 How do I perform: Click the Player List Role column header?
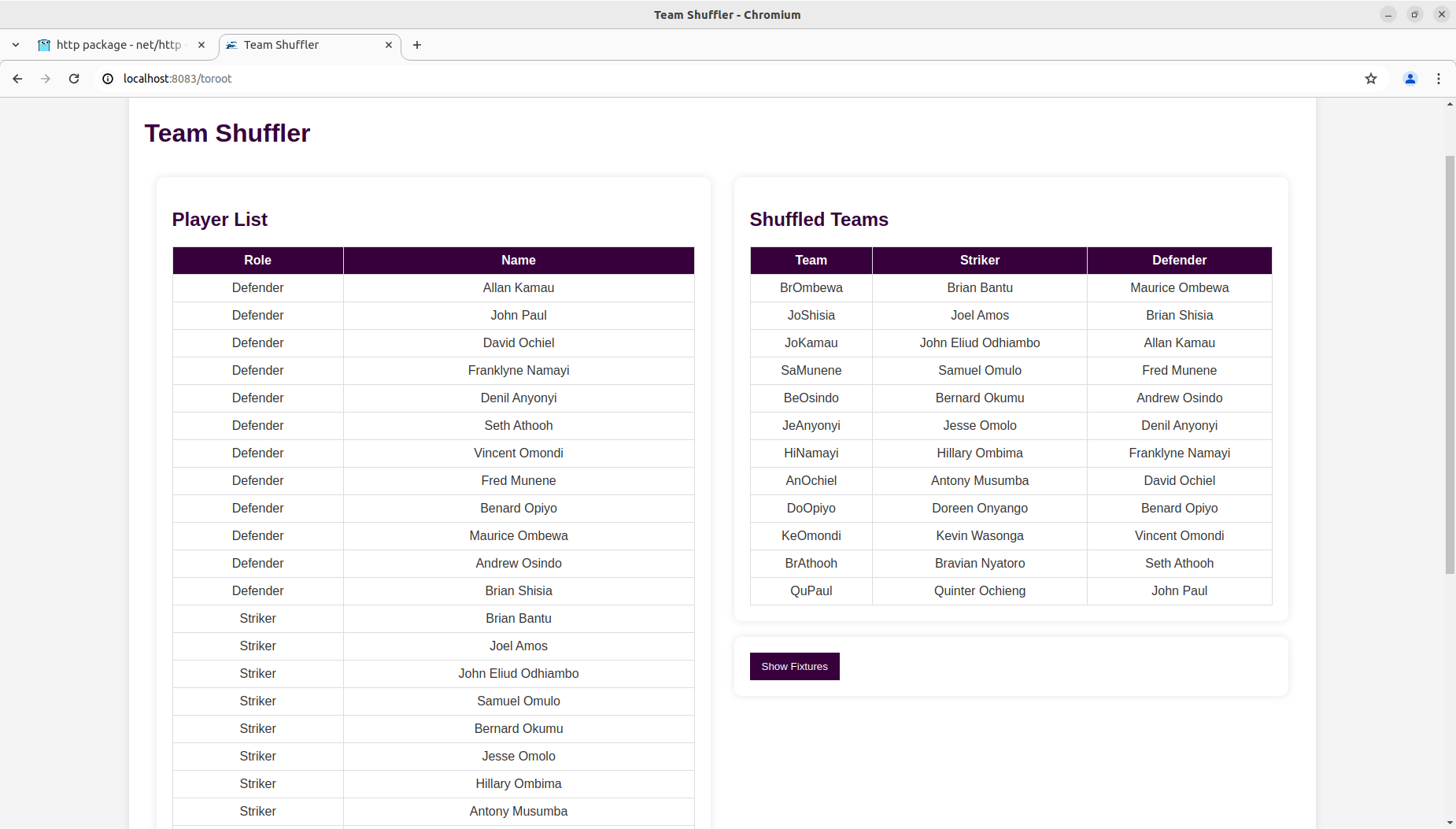point(257,260)
